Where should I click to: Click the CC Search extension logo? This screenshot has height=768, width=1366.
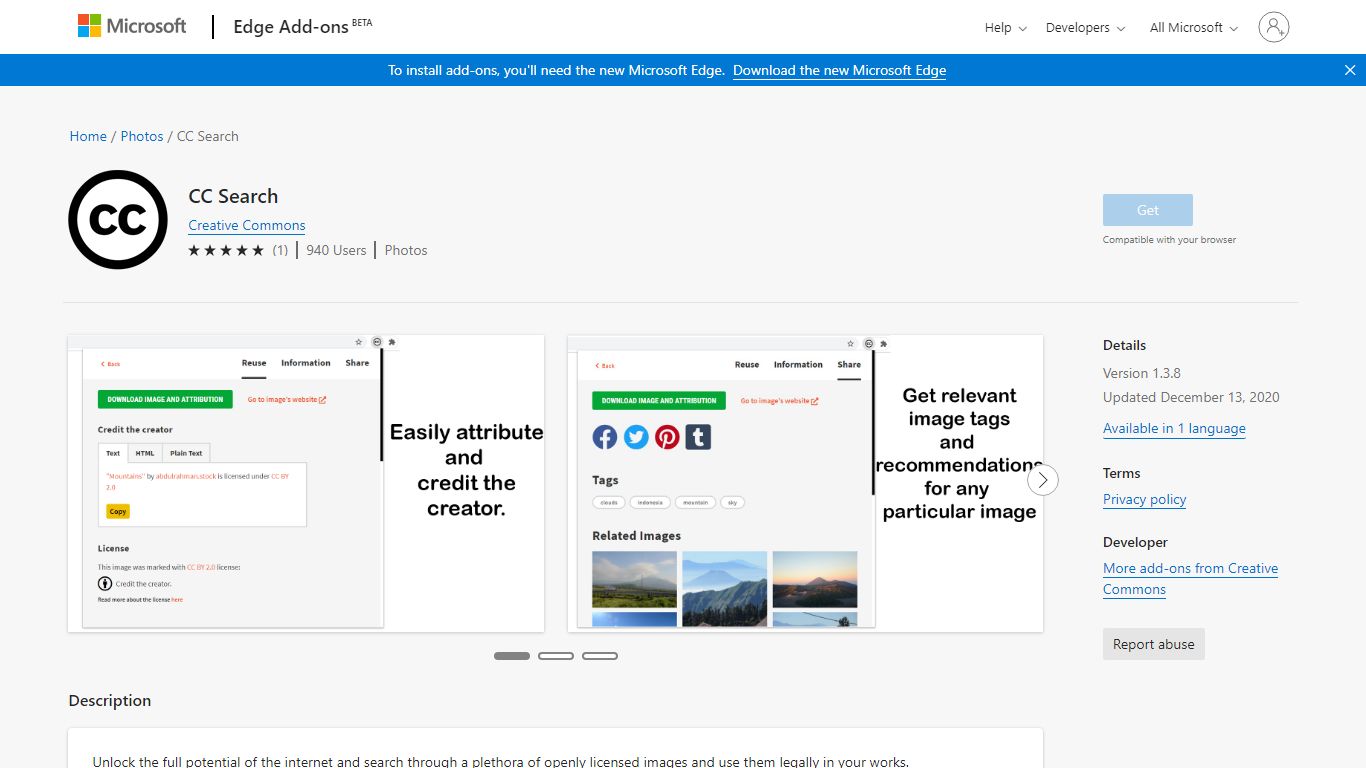click(118, 220)
